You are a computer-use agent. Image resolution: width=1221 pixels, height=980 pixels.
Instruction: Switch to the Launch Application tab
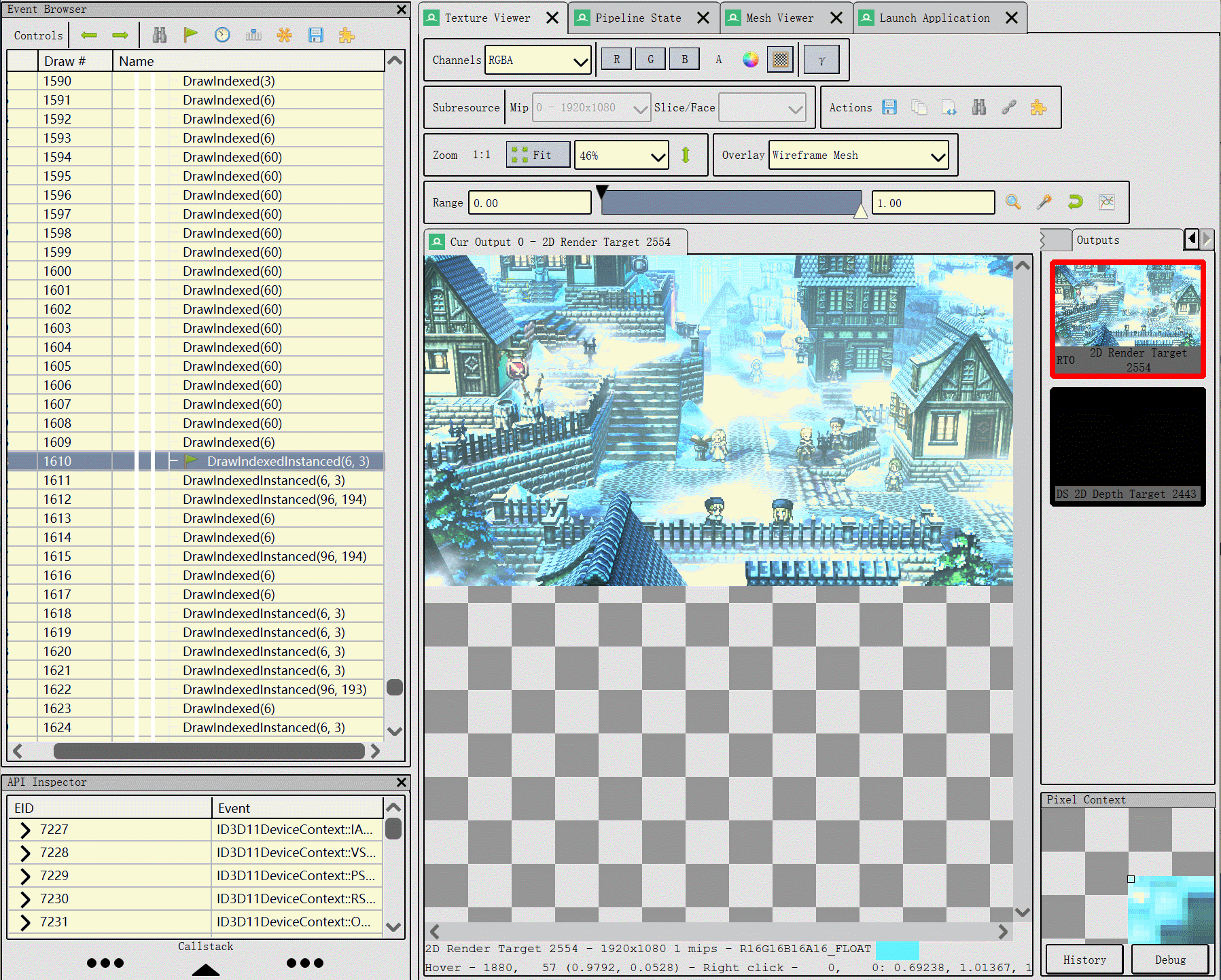934,18
